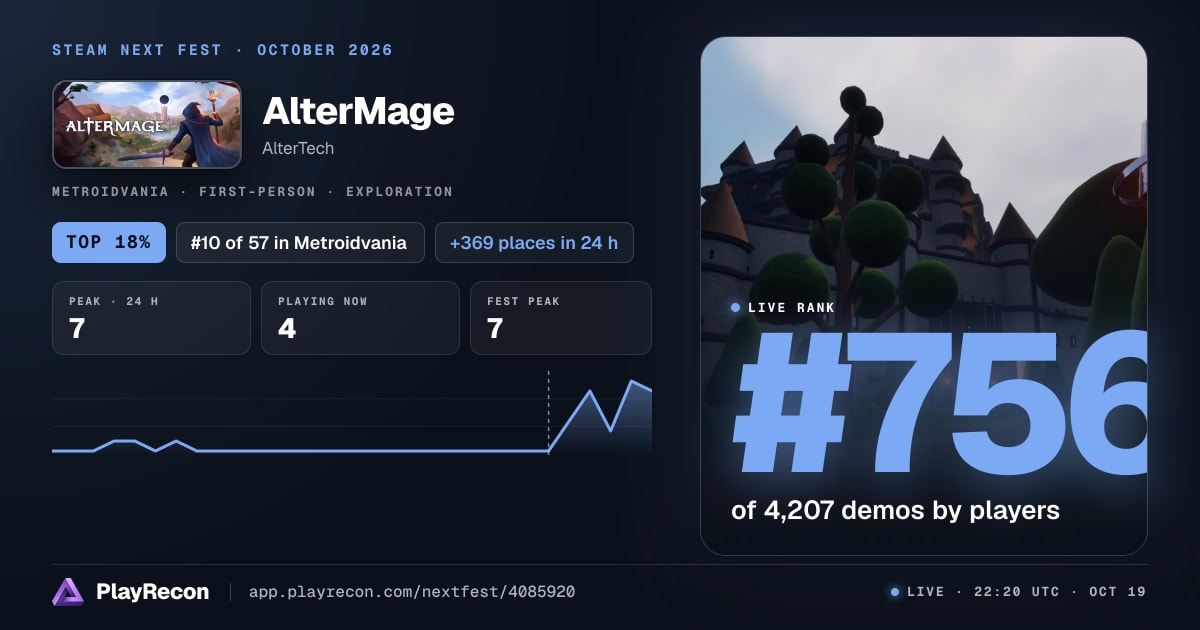The height and width of the screenshot is (630, 1200).
Task: Click the dotted vertical marker on the player chart
Action: coord(548,411)
